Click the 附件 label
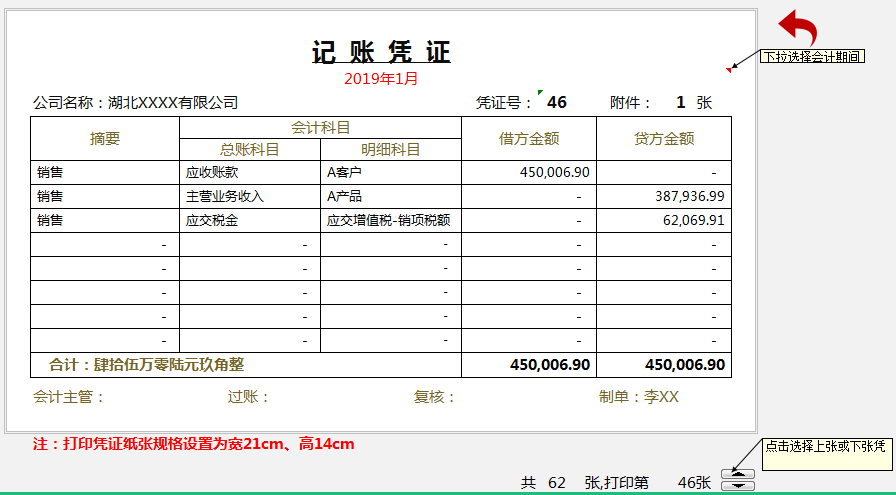 [x=631, y=103]
